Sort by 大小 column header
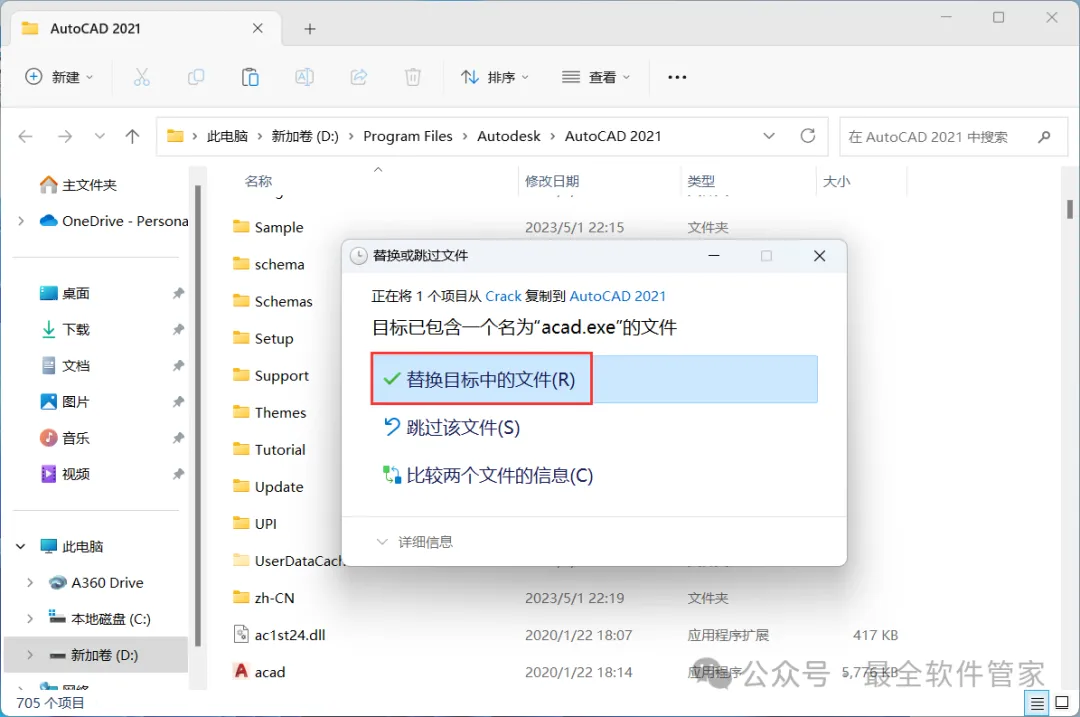This screenshot has width=1080, height=717. click(837, 181)
